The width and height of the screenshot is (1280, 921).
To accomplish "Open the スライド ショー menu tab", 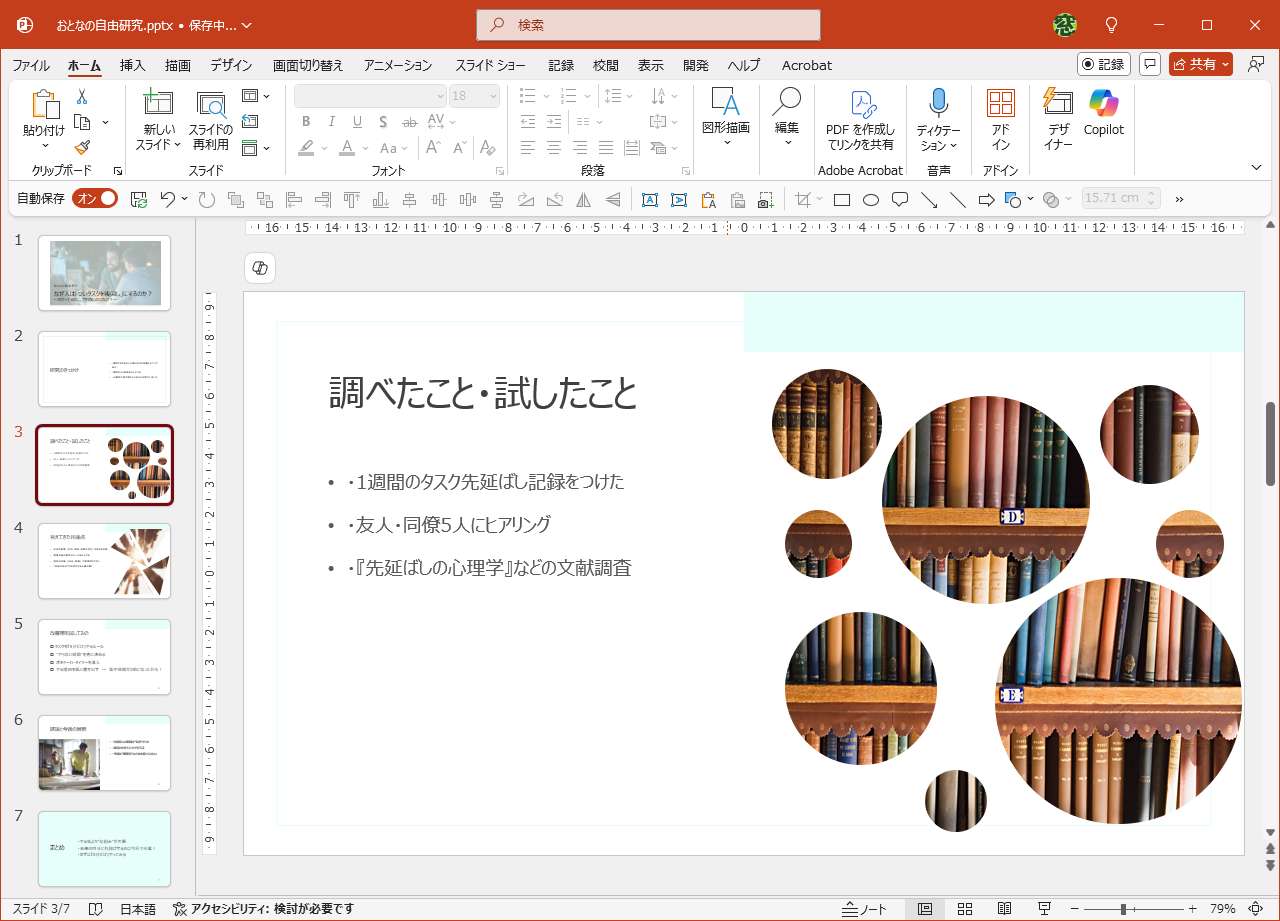I will click(x=491, y=65).
